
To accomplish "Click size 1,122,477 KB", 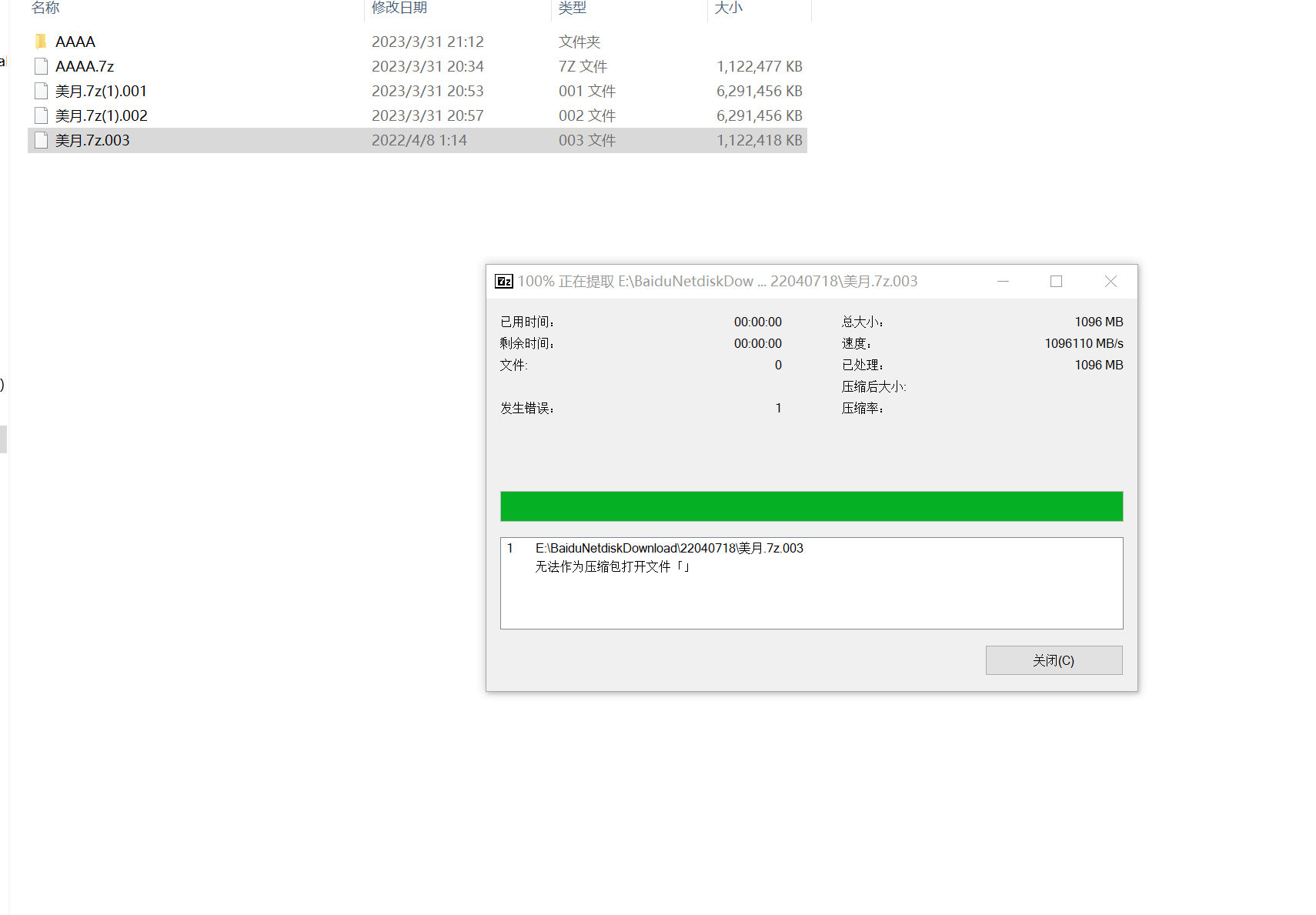I will point(760,66).
